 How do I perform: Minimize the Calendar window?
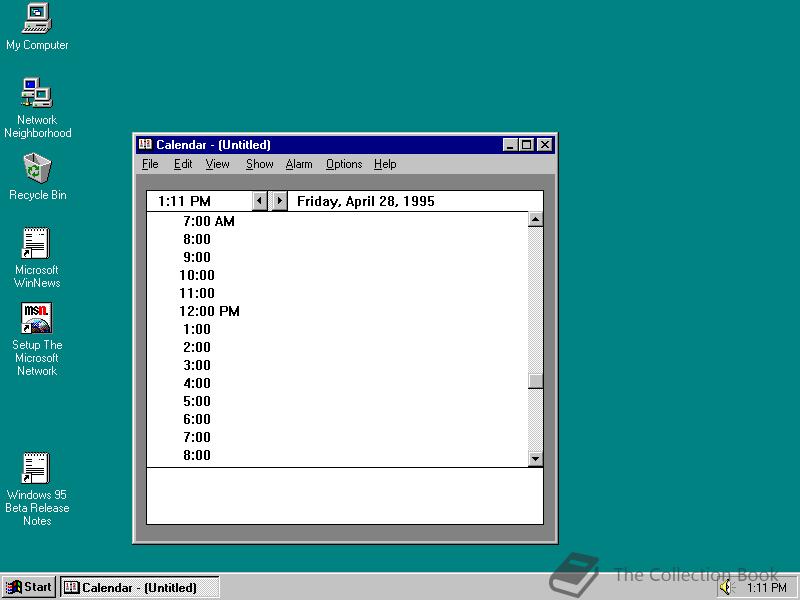[510, 145]
